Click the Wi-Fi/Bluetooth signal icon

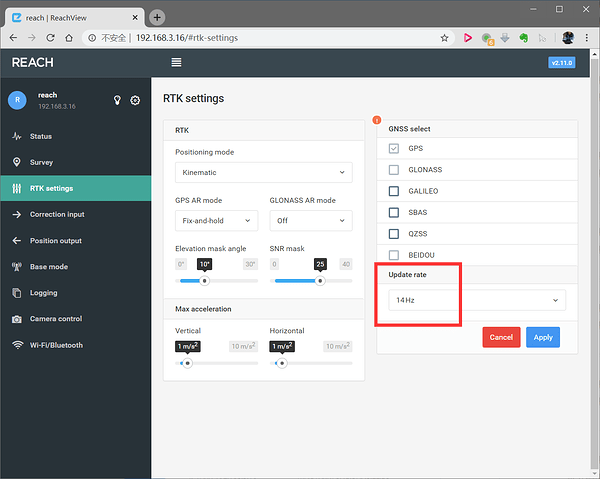click(17, 345)
